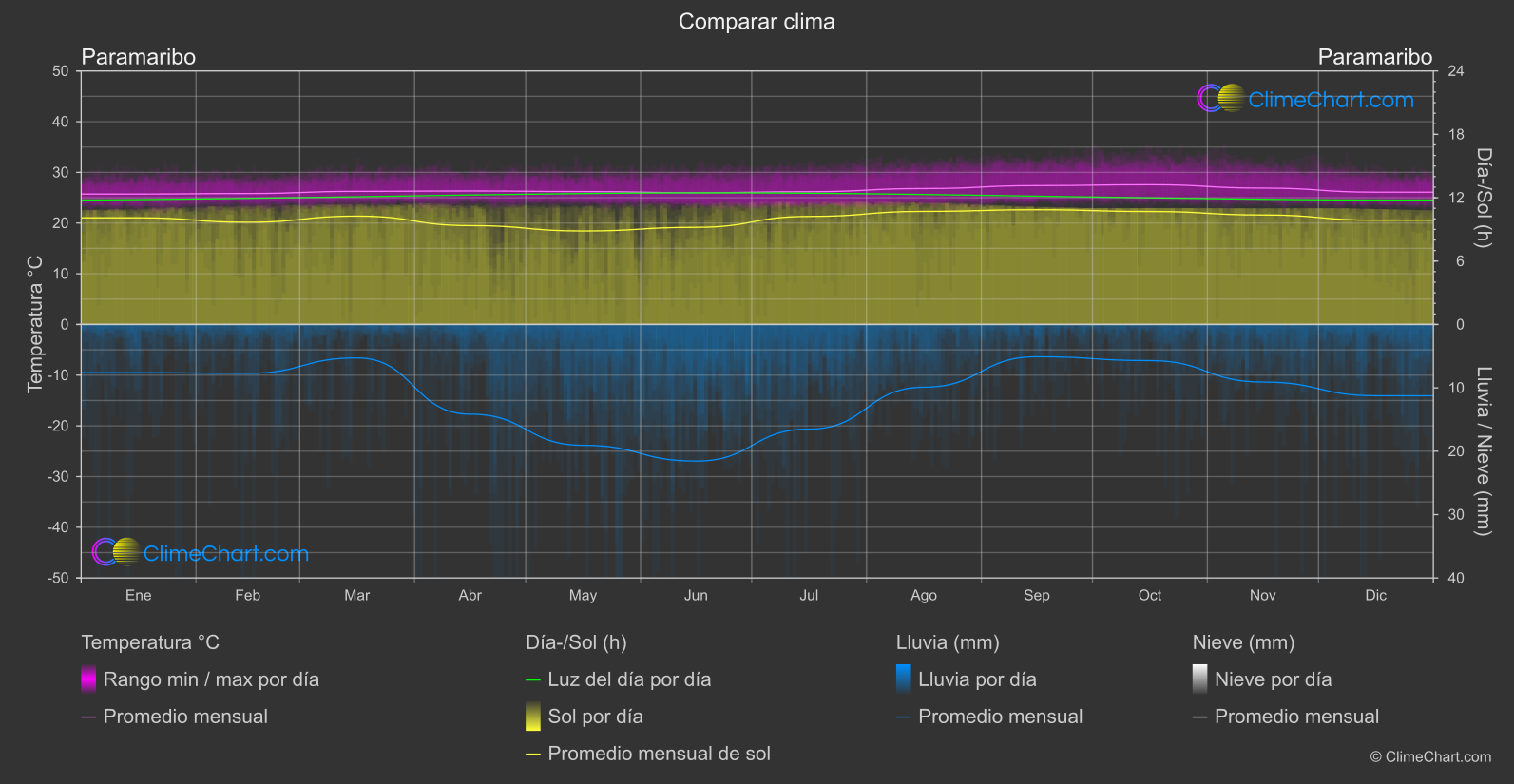Click the '40' rain axis value
The width and height of the screenshot is (1514, 784).
[1456, 578]
